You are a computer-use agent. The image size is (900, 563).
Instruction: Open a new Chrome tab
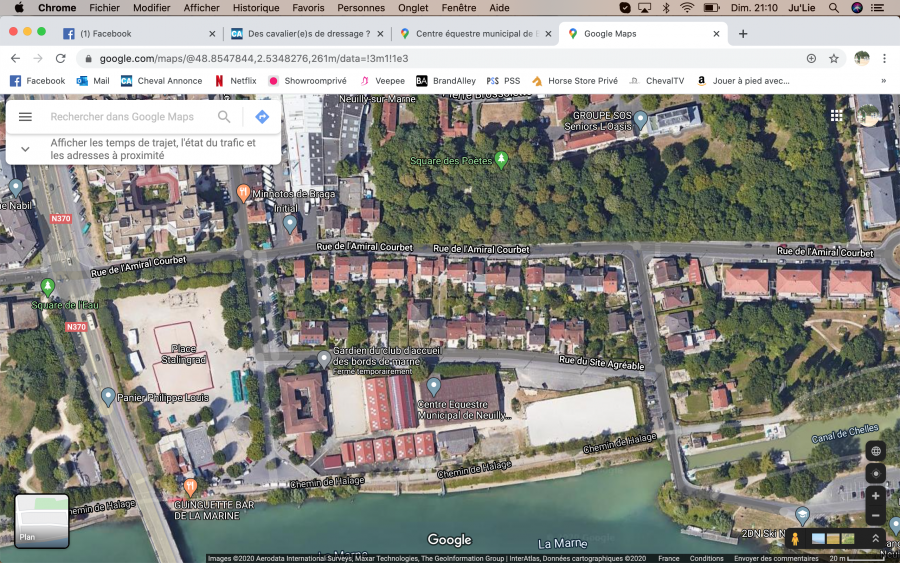pyautogui.click(x=743, y=34)
